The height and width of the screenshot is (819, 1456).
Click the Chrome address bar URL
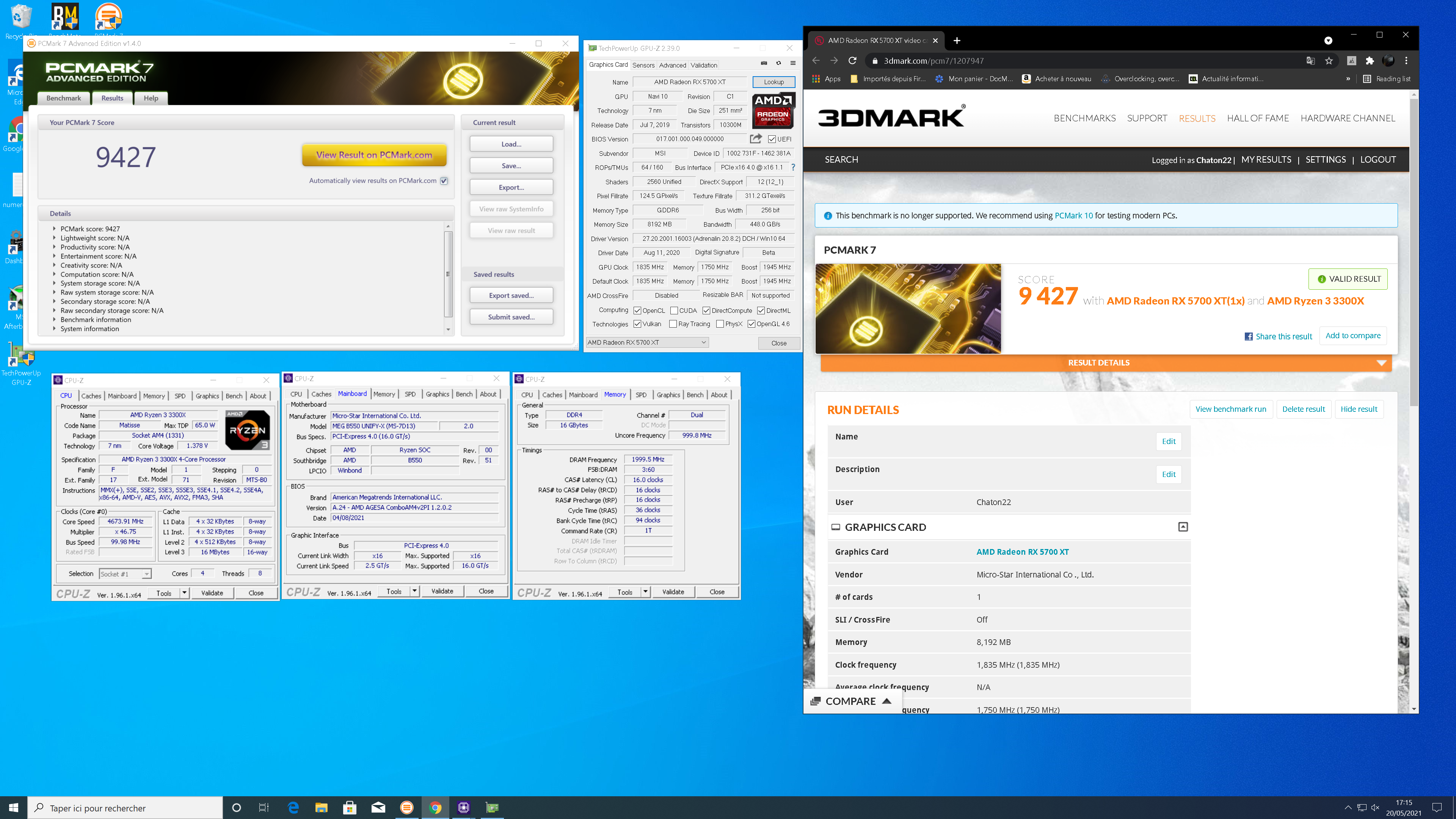934,61
